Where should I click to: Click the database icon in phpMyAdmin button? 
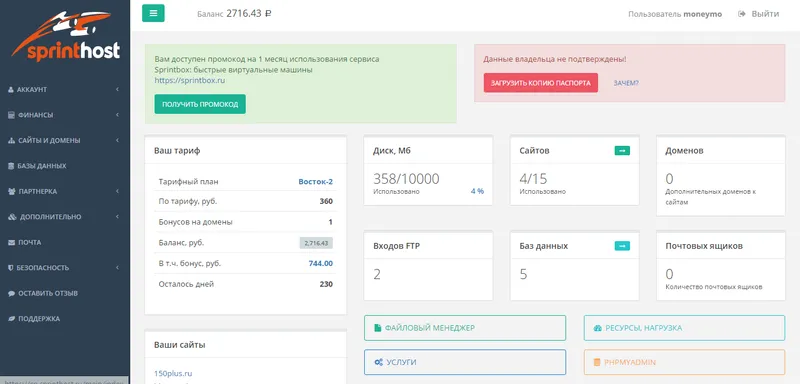click(x=597, y=362)
